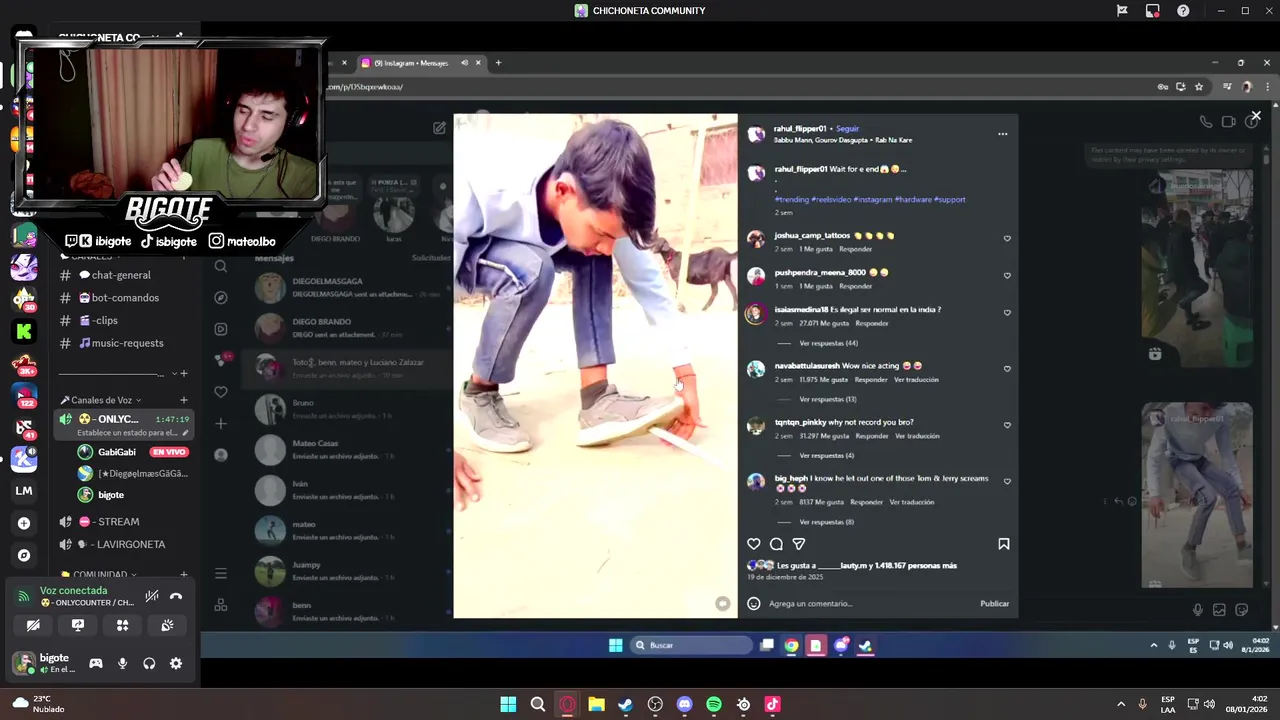Share the post via paper-plane icon
This screenshot has height=720, width=1280.
click(799, 544)
